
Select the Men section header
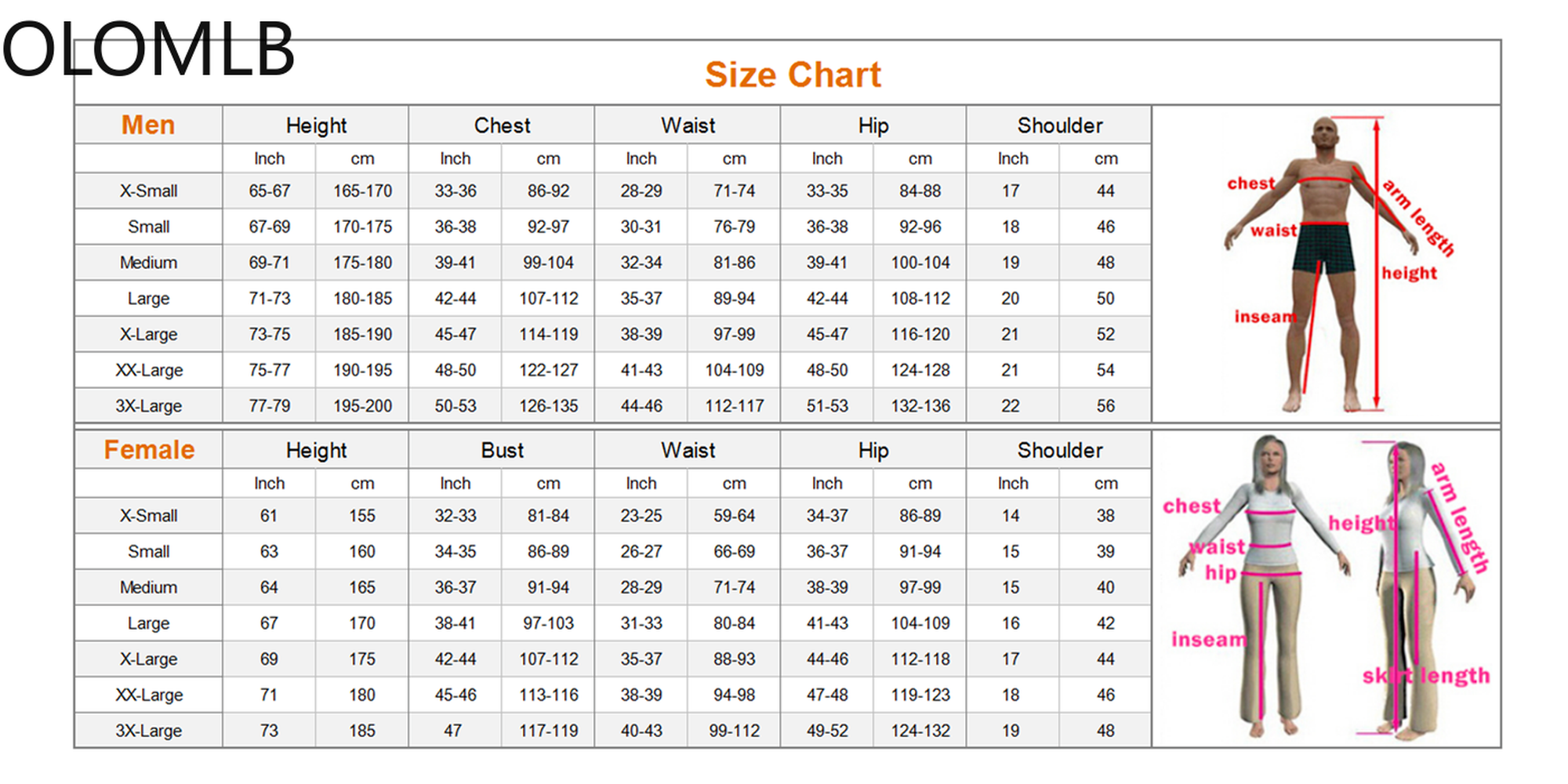[148, 125]
